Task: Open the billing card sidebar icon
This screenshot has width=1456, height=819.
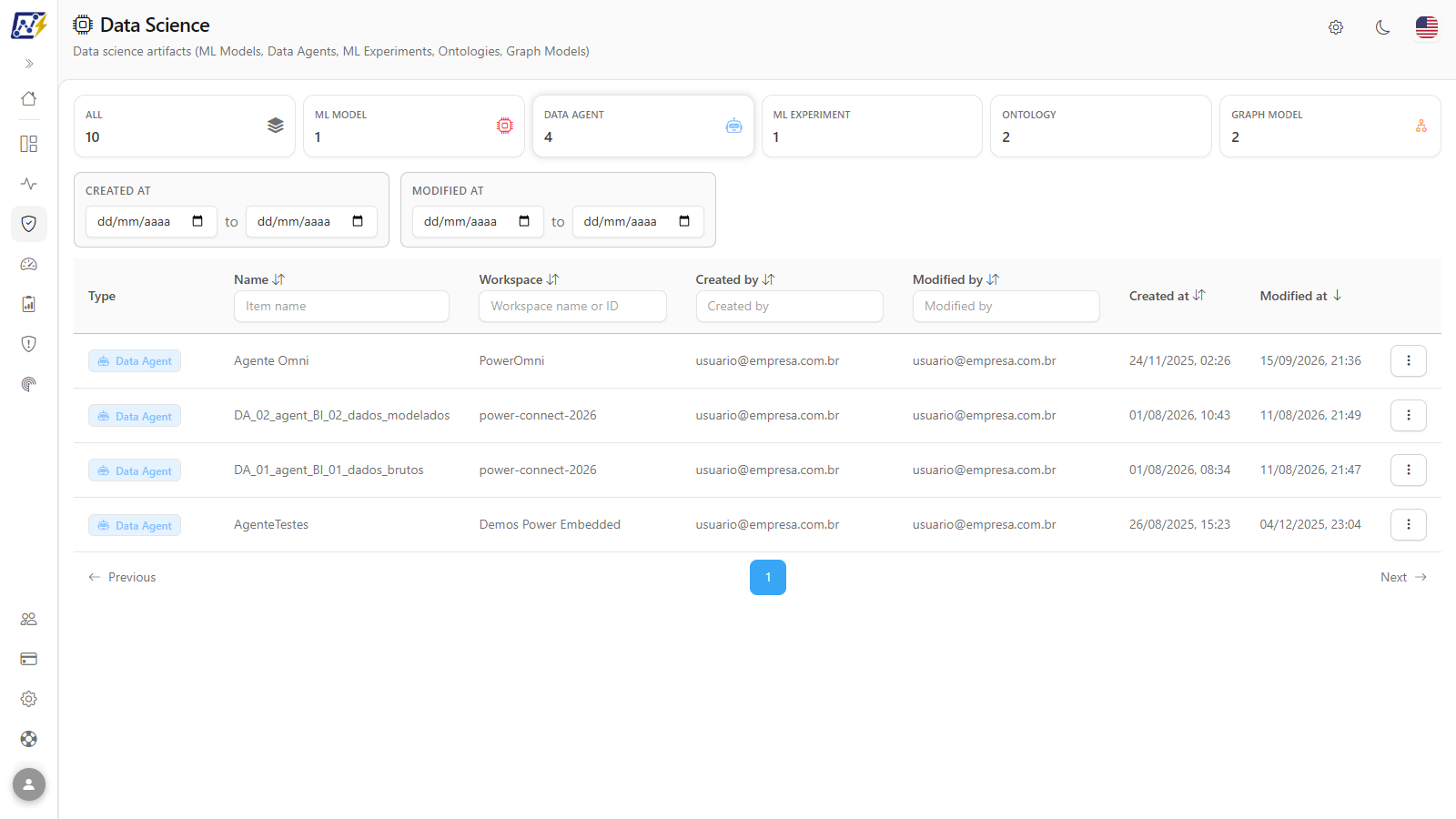Action: [x=29, y=659]
